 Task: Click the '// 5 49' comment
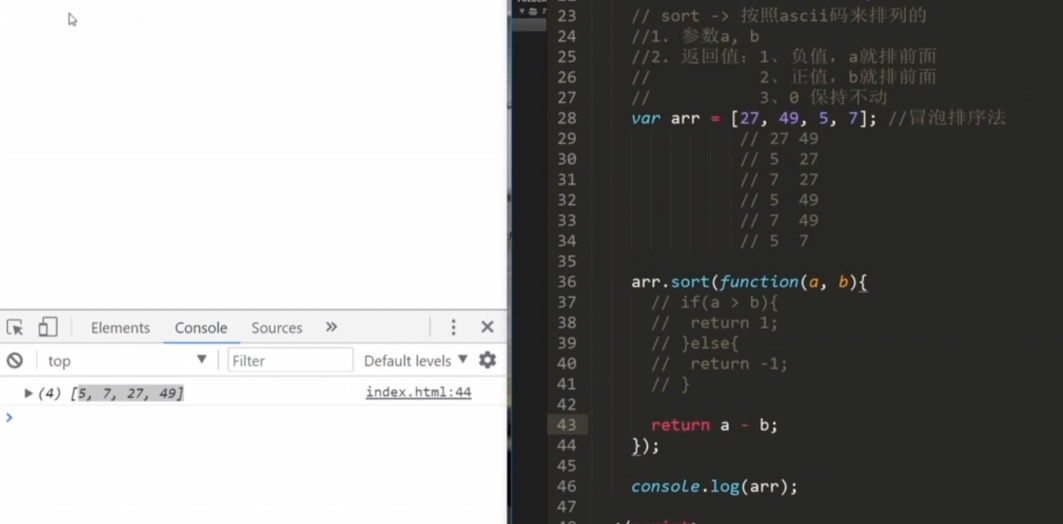tap(780, 200)
